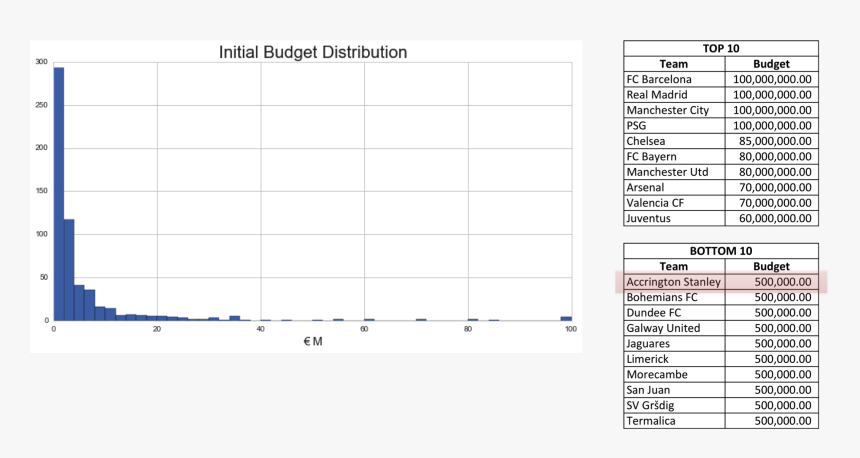
Task: Select the Morecambe team cell
Action: click(x=674, y=374)
